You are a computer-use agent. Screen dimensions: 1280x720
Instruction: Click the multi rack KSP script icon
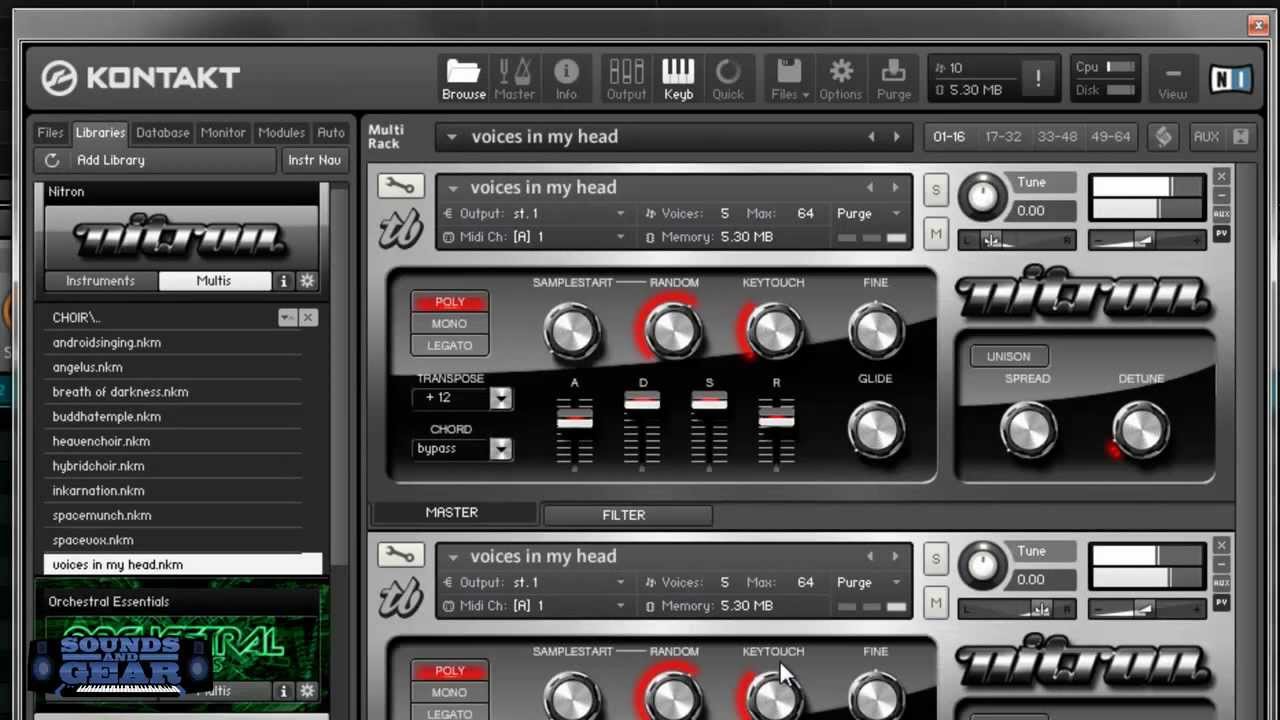pyautogui.click(x=1163, y=137)
